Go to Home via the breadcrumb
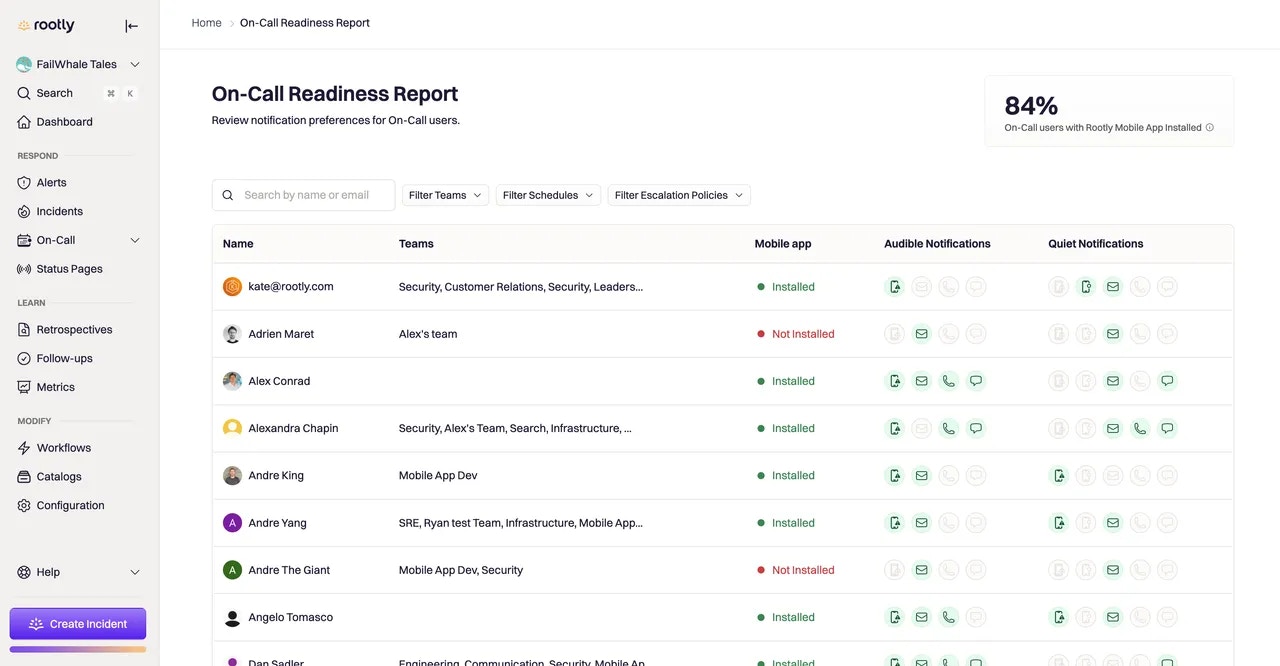1280x666 pixels. 206,23
